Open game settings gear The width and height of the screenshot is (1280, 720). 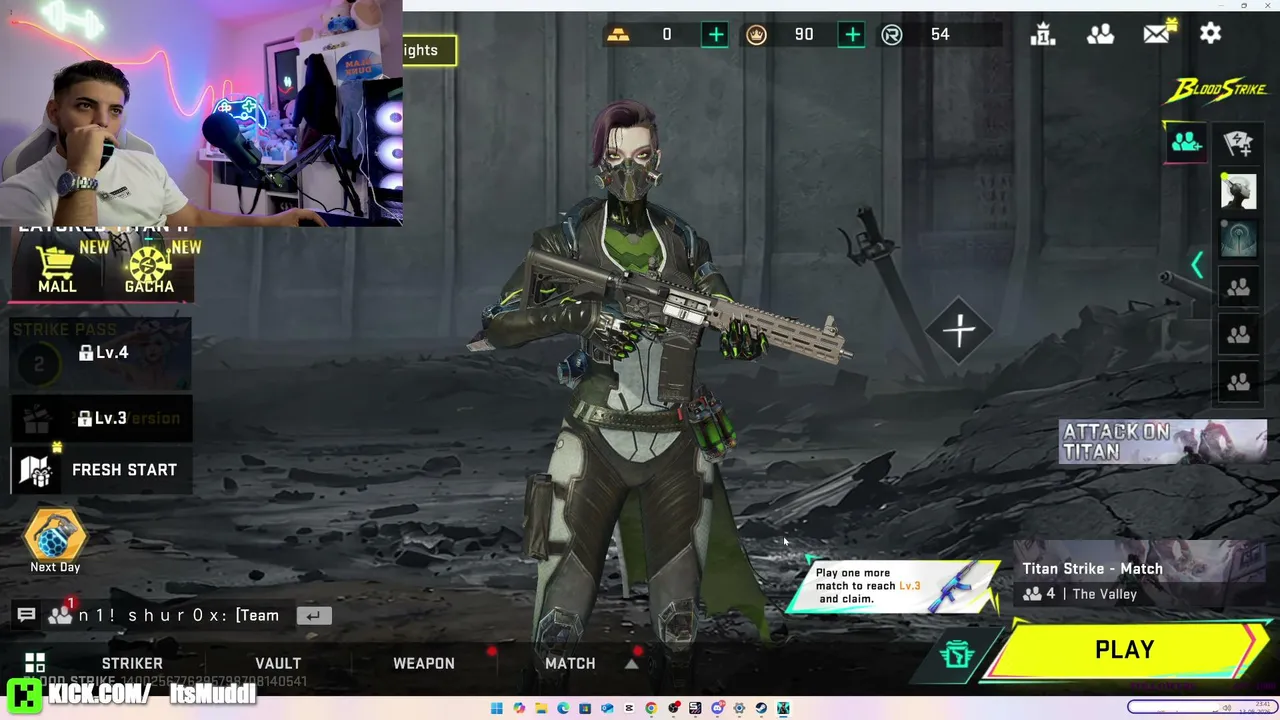pyautogui.click(x=1211, y=34)
